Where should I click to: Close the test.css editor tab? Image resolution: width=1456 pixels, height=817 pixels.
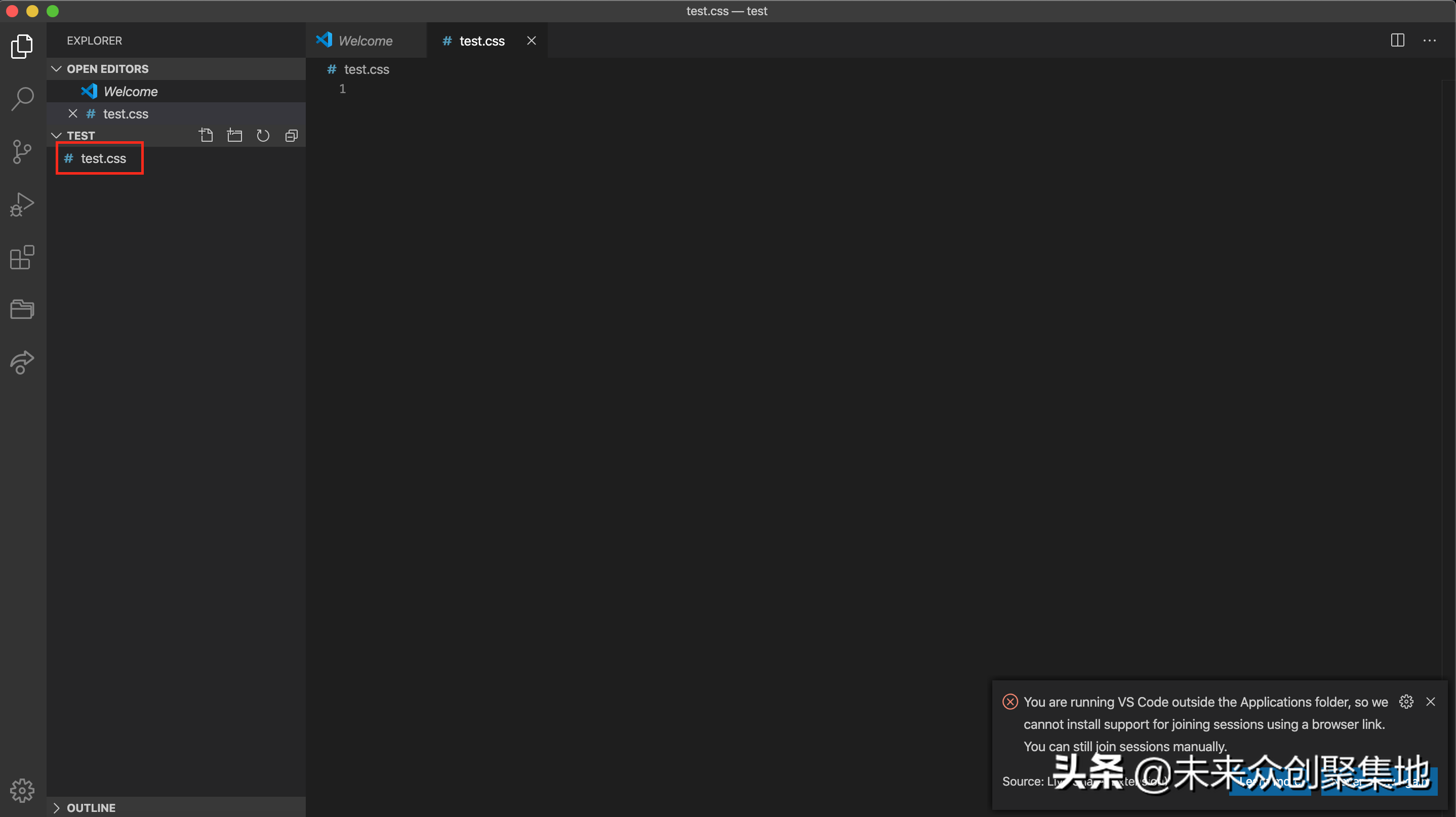tap(531, 40)
